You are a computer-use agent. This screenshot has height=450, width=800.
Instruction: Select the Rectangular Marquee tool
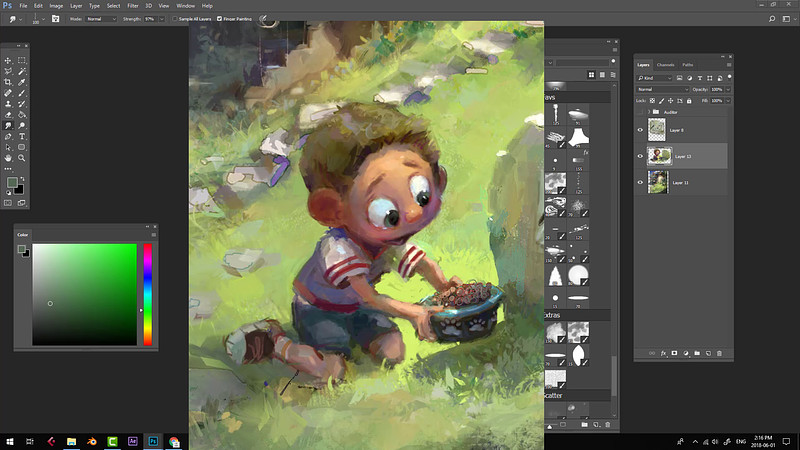pyautogui.click(x=21, y=60)
